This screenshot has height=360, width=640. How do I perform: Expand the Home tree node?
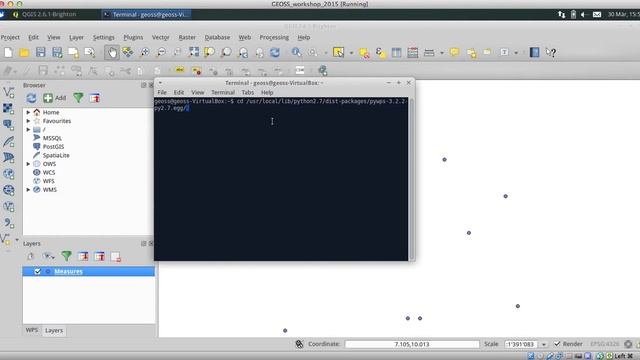28,112
